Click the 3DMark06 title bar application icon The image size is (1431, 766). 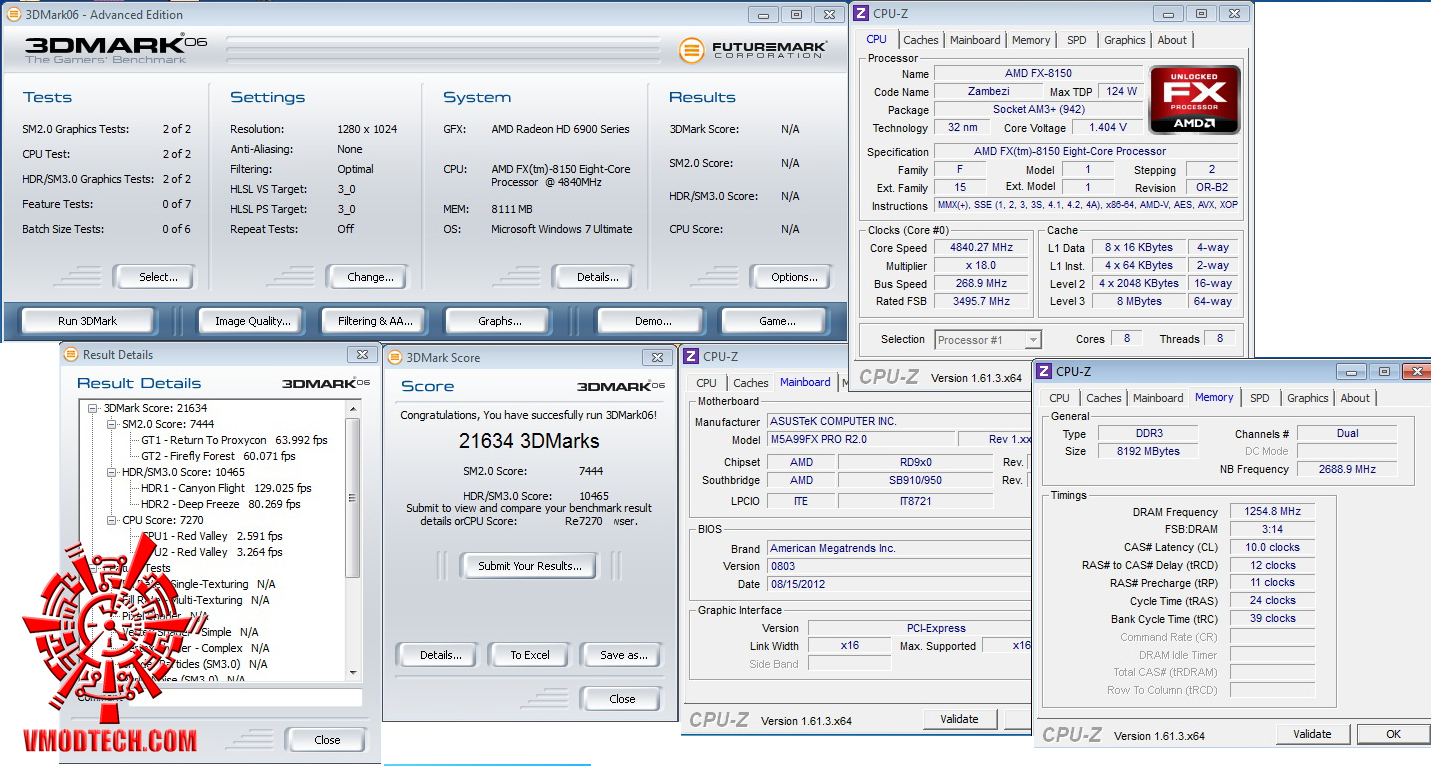pyautogui.click(x=14, y=15)
